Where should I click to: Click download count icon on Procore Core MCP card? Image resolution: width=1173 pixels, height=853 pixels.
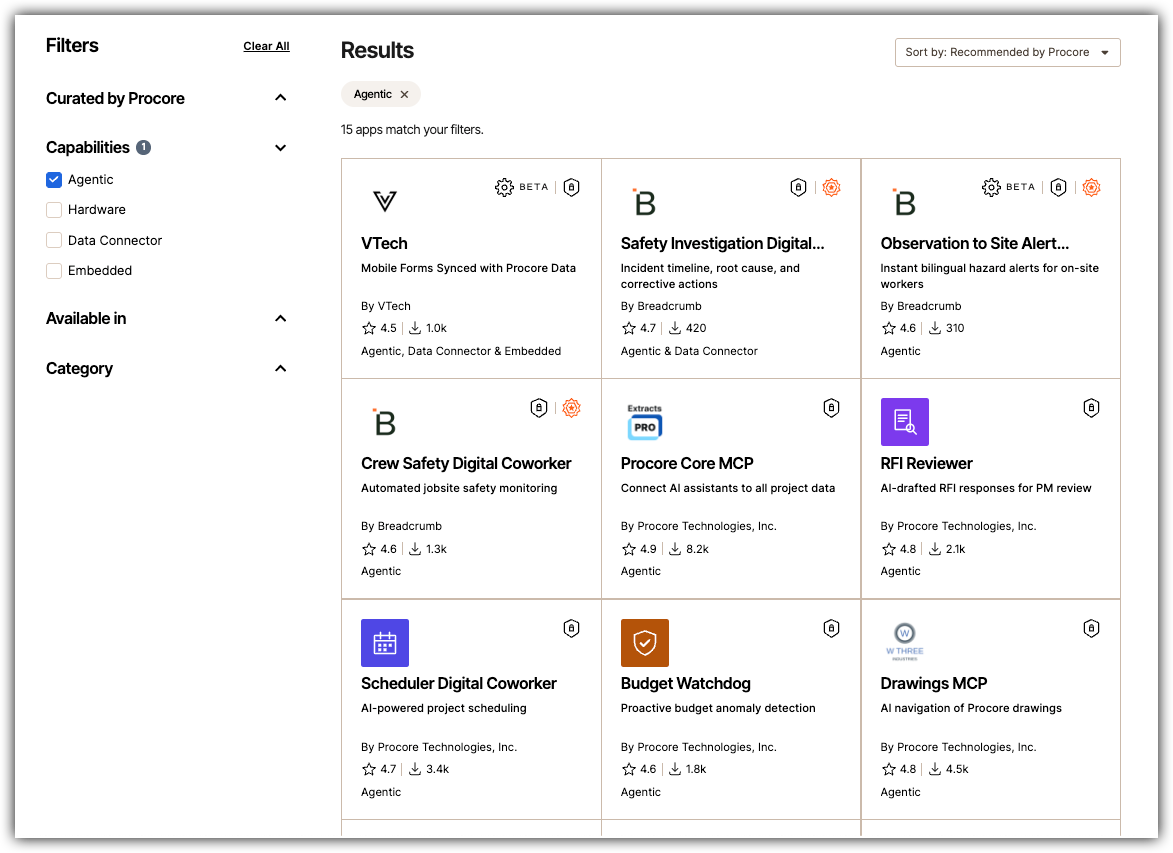click(675, 548)
